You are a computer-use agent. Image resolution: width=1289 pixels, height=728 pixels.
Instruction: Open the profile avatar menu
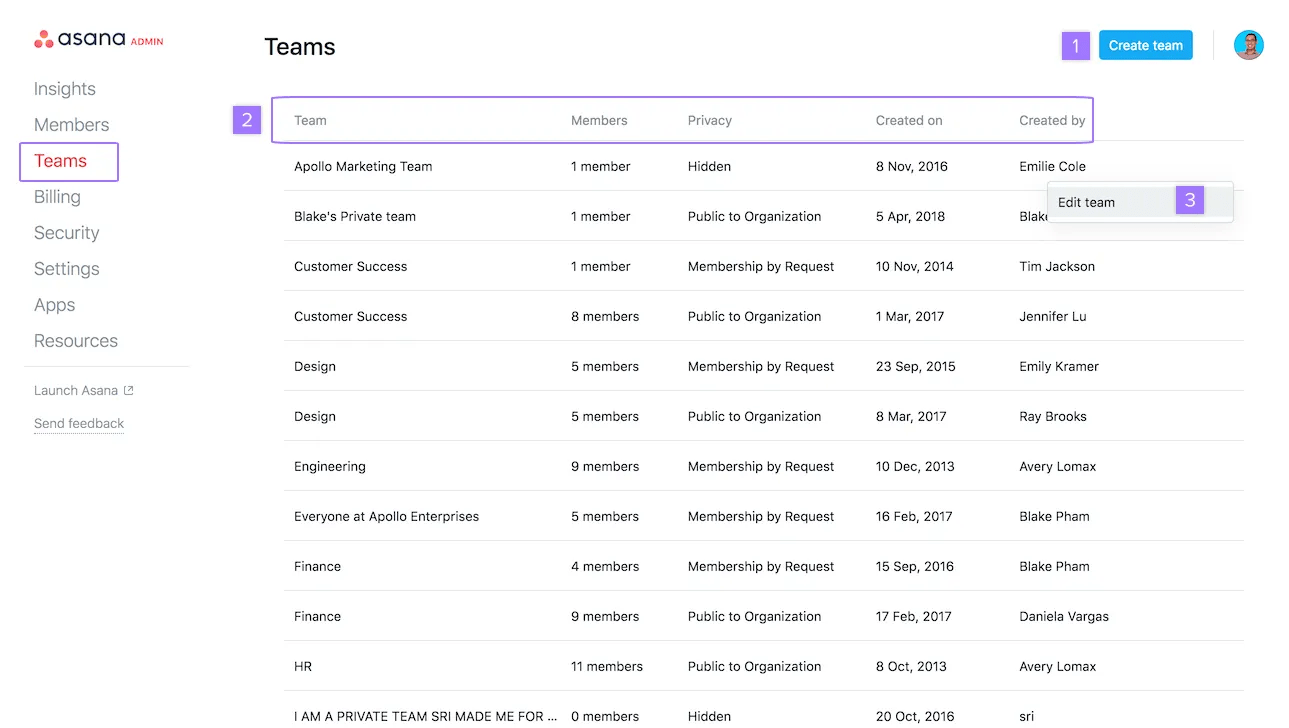pyautogui.click(x=1248, y=44)
